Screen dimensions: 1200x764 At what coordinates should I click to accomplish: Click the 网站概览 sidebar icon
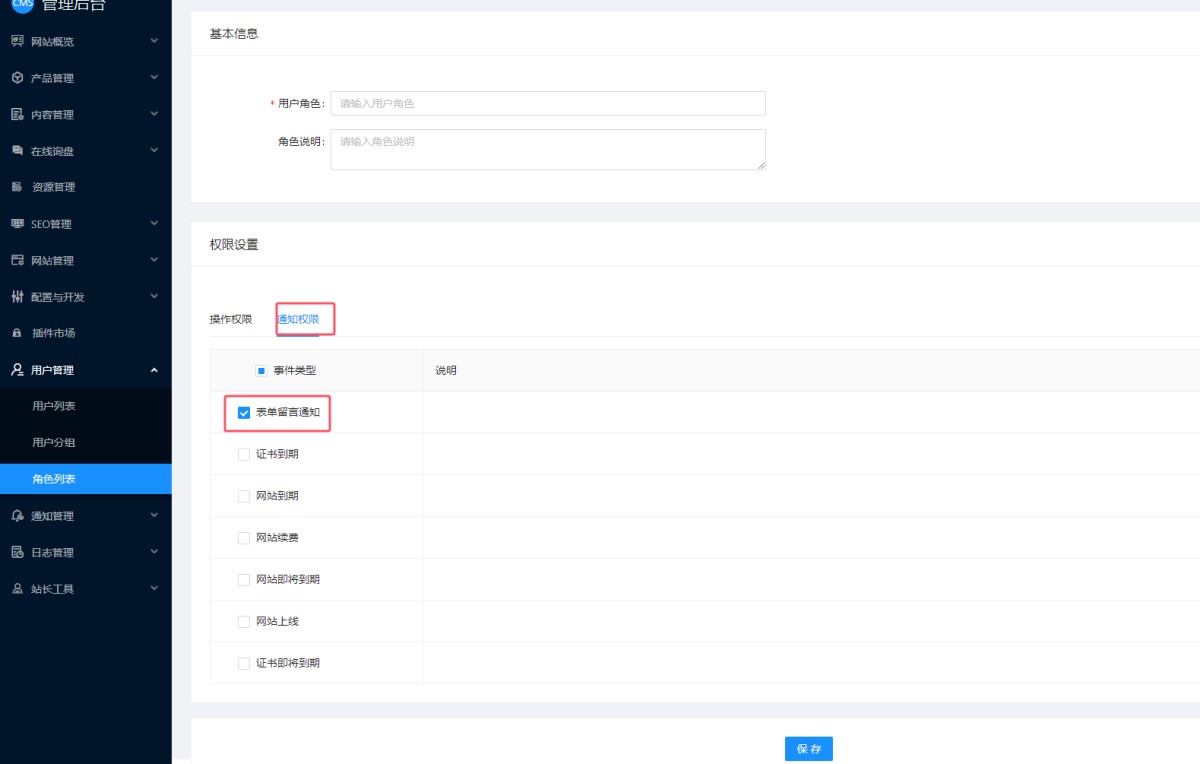click(x=17, y=41)
